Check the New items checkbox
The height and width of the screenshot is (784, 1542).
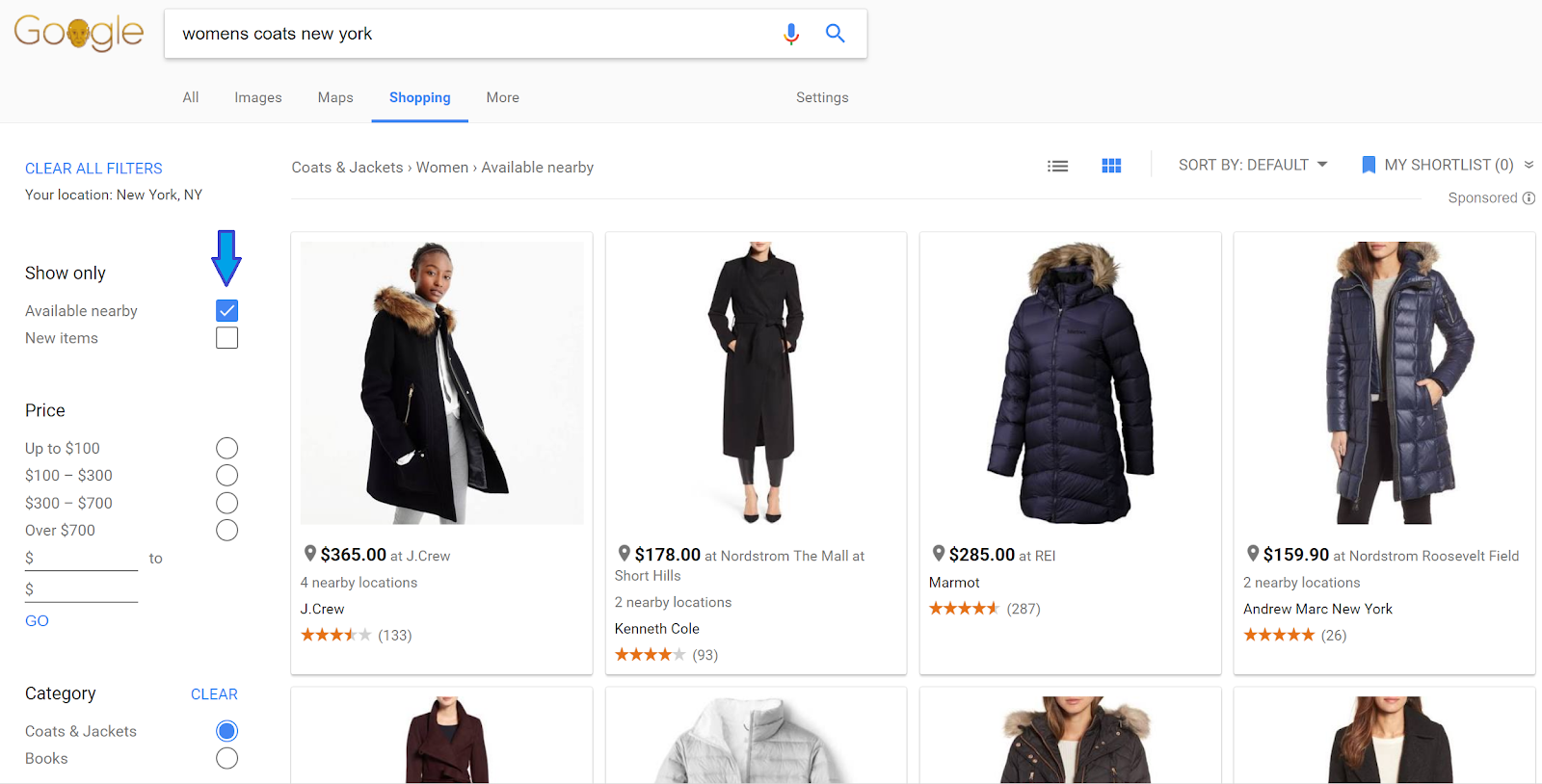226,338
